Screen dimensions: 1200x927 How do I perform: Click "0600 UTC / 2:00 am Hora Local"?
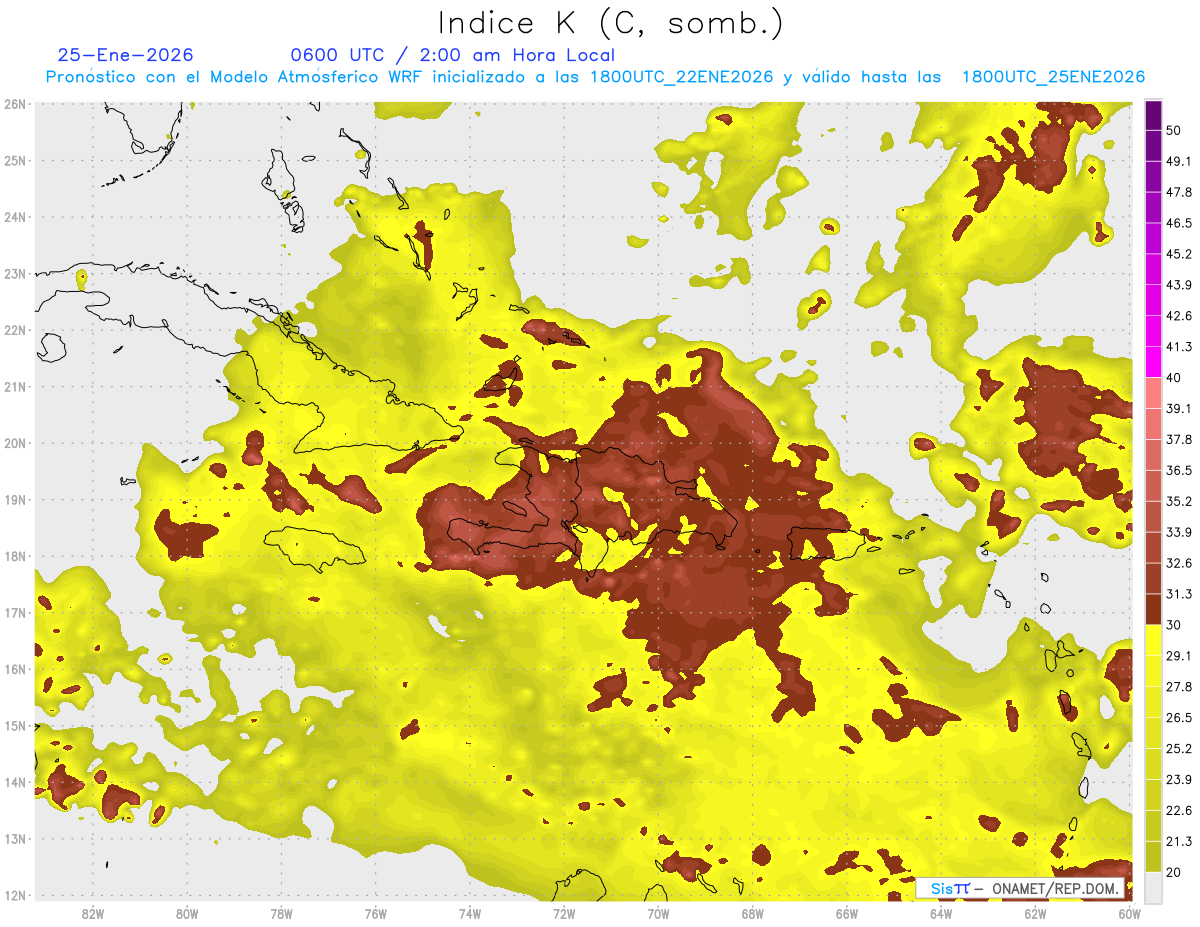point(452,55)
